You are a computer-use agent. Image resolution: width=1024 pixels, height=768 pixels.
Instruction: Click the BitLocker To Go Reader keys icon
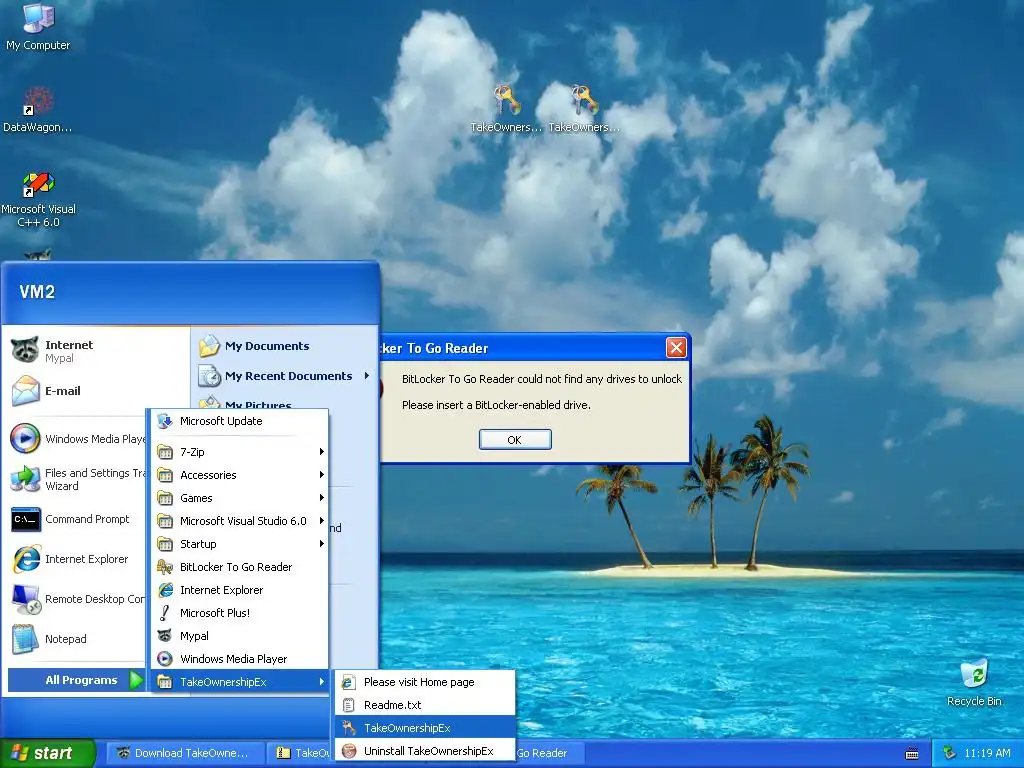165,567
